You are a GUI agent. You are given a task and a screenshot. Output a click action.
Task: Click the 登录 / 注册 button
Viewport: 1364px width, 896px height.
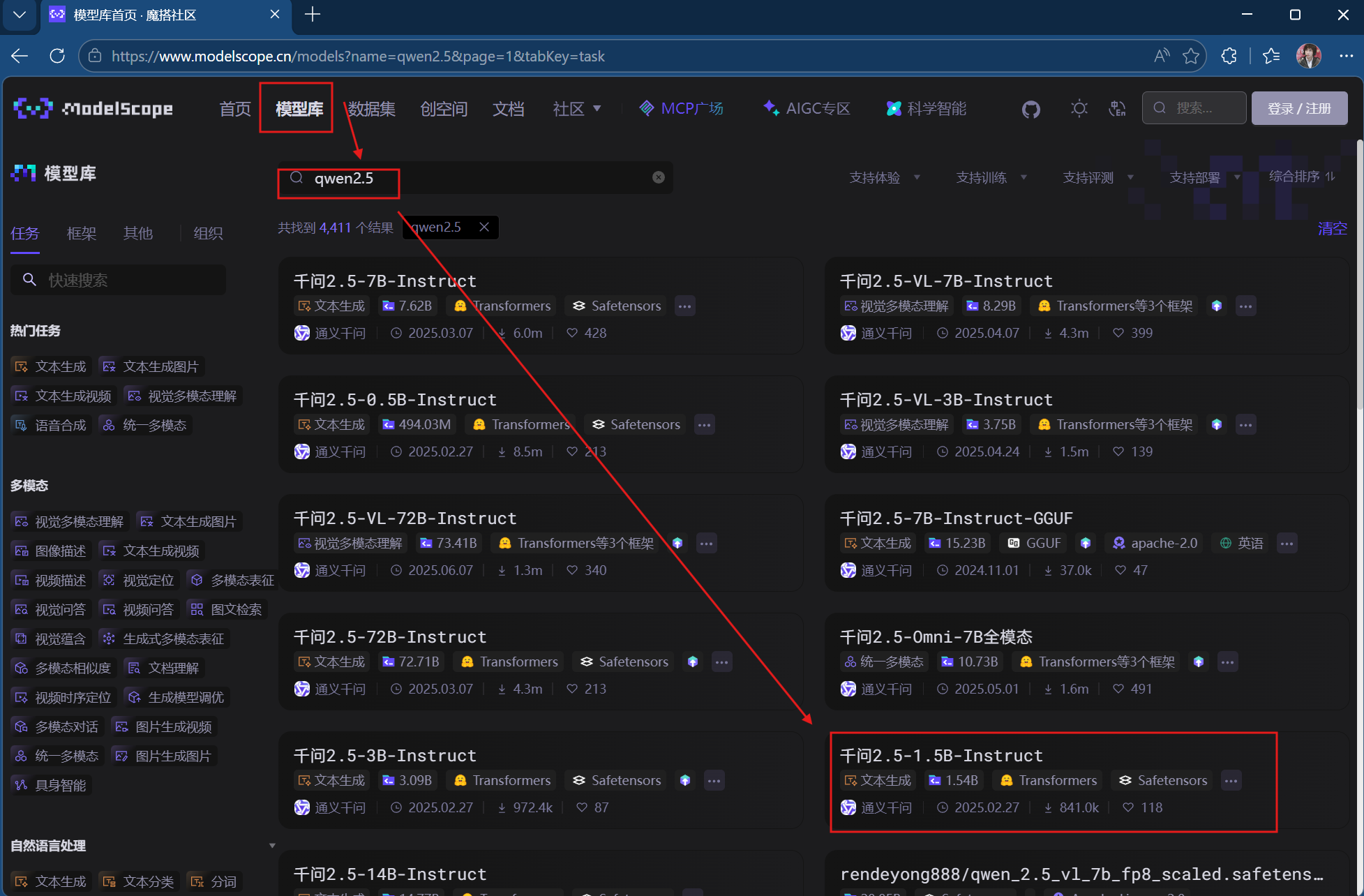pos(1298,108)
